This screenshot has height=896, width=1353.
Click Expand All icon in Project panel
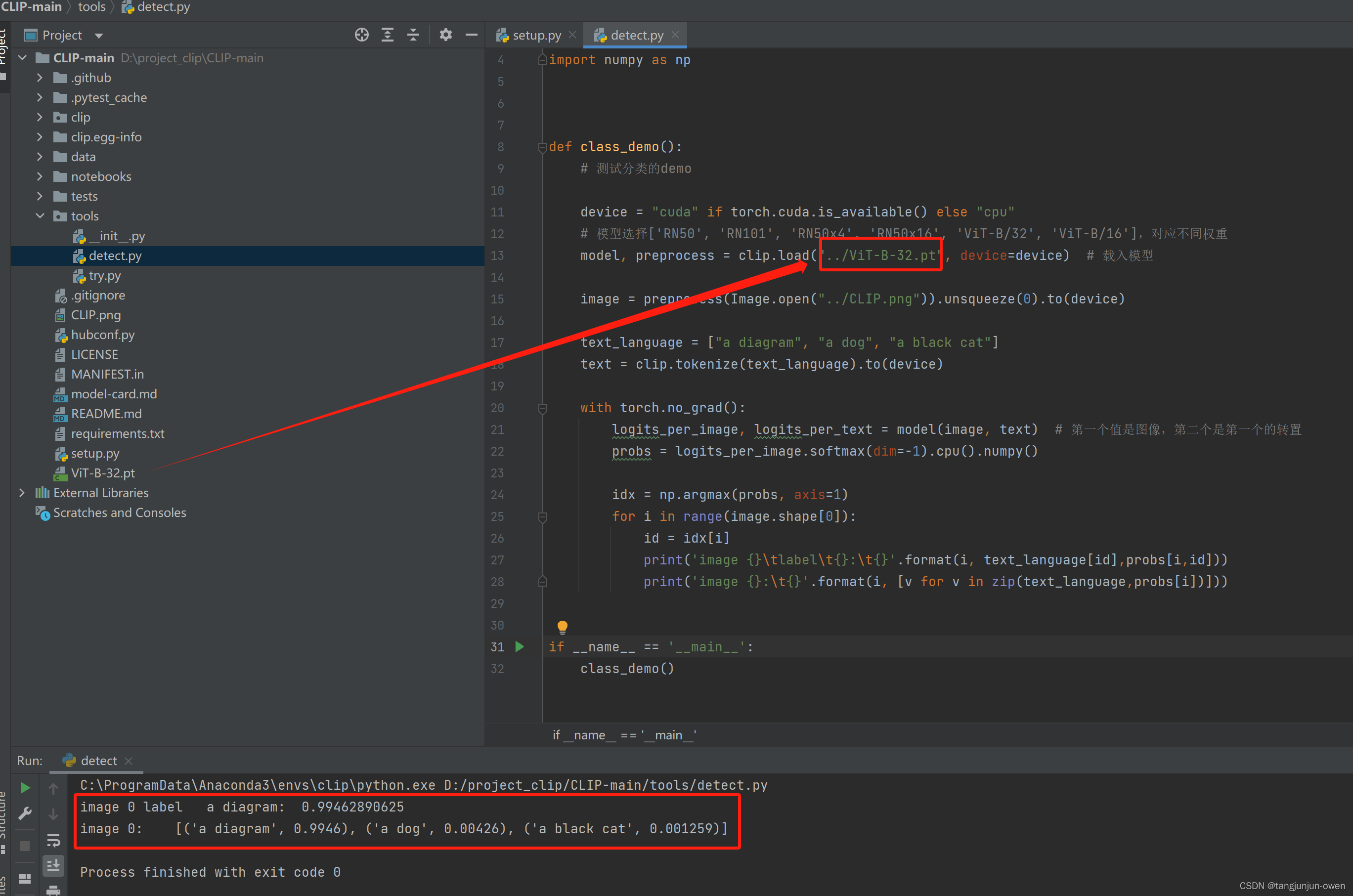(x=387, y=35)
